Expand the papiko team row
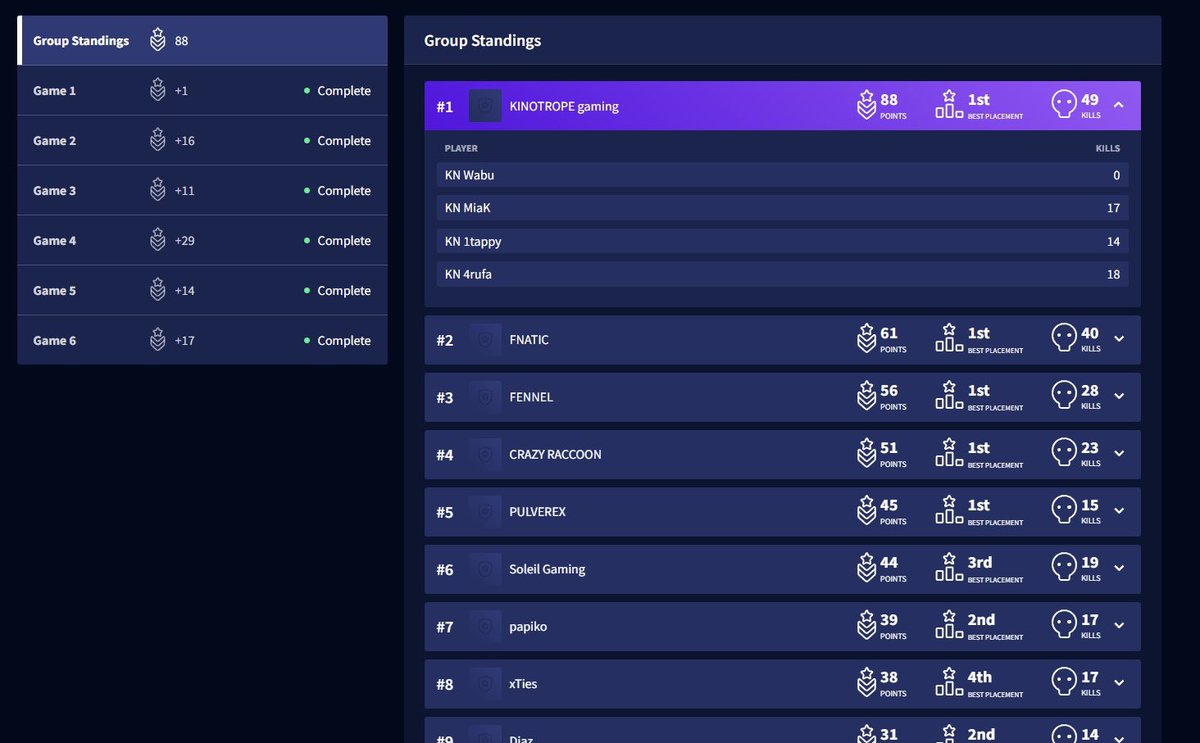This screenshot has width=1200, height=743. click(1119, 626)
